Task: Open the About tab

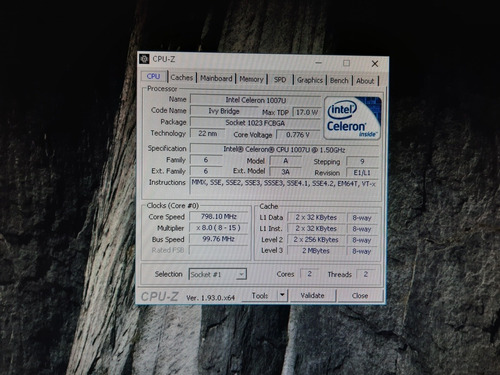Action: tap(365, 81)
